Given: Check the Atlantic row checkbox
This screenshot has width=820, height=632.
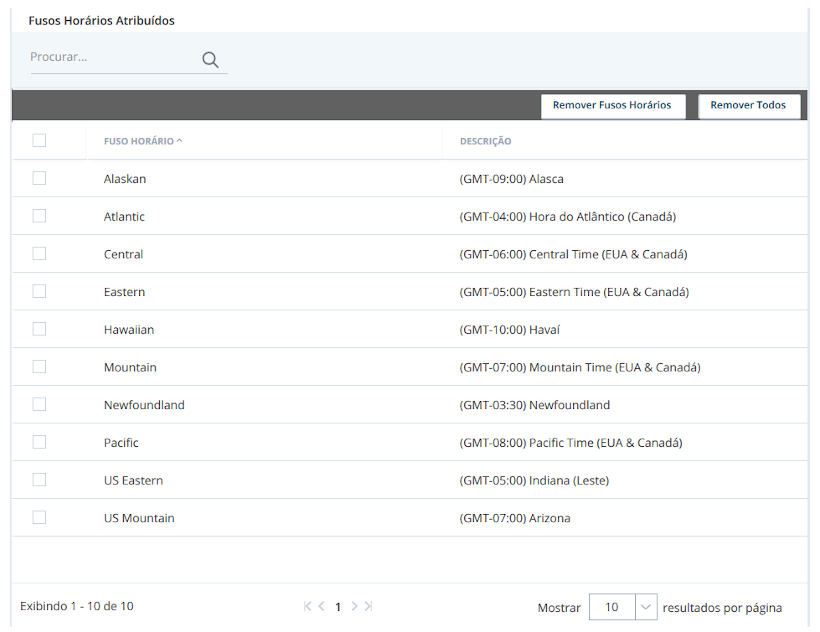Looking at the screenshot, I should tap(39, 215).
